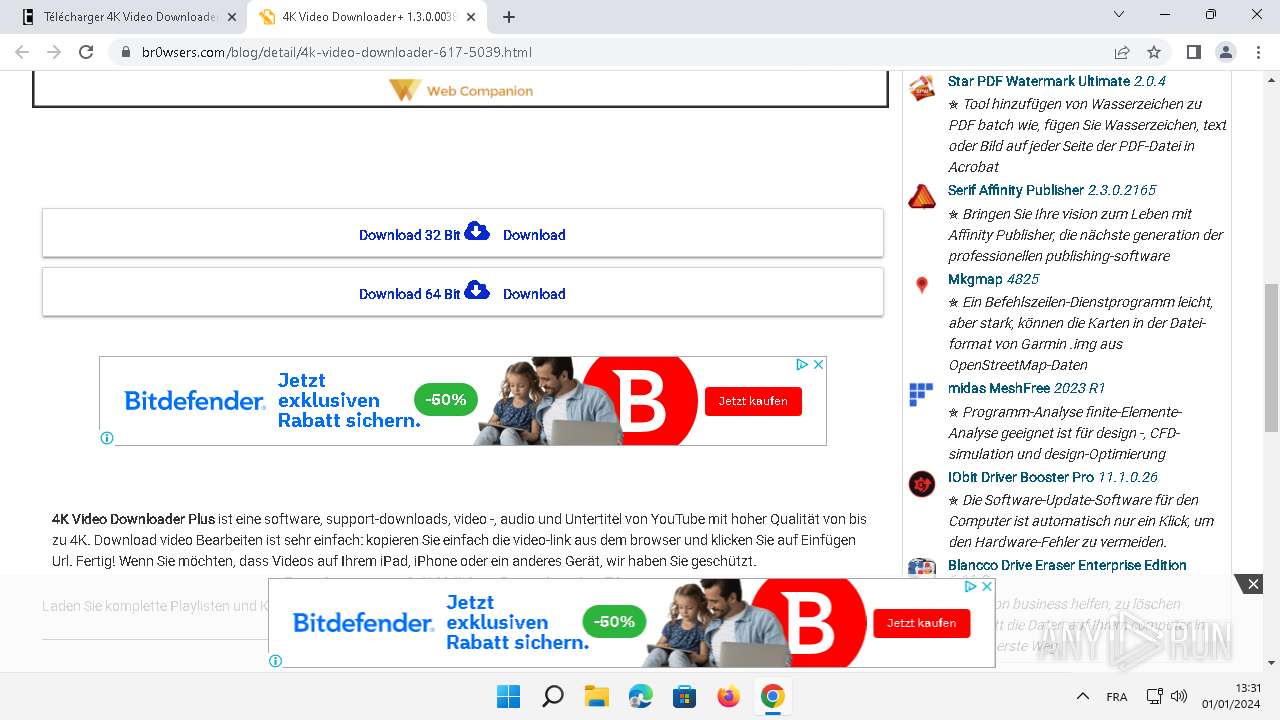Open the Chrome three-dot menu
The image size is (1280, 720).
click(1257, 52)
